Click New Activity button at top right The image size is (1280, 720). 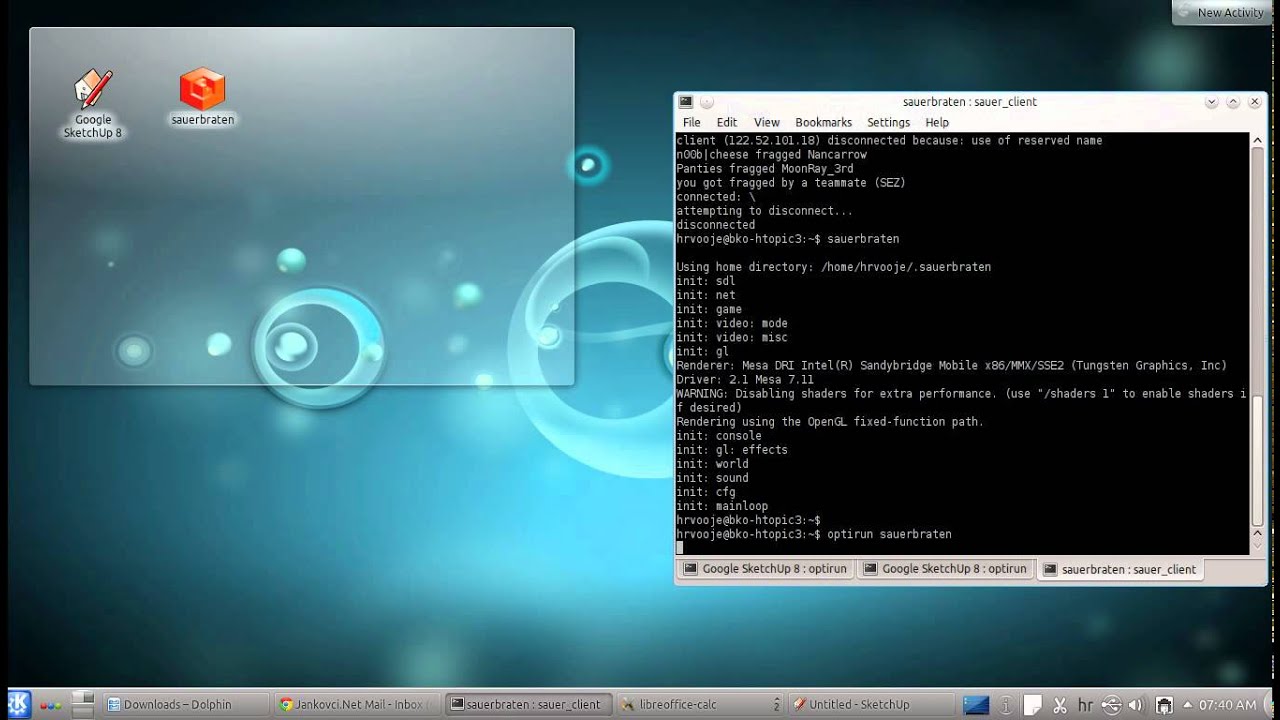coord(1222,12)
